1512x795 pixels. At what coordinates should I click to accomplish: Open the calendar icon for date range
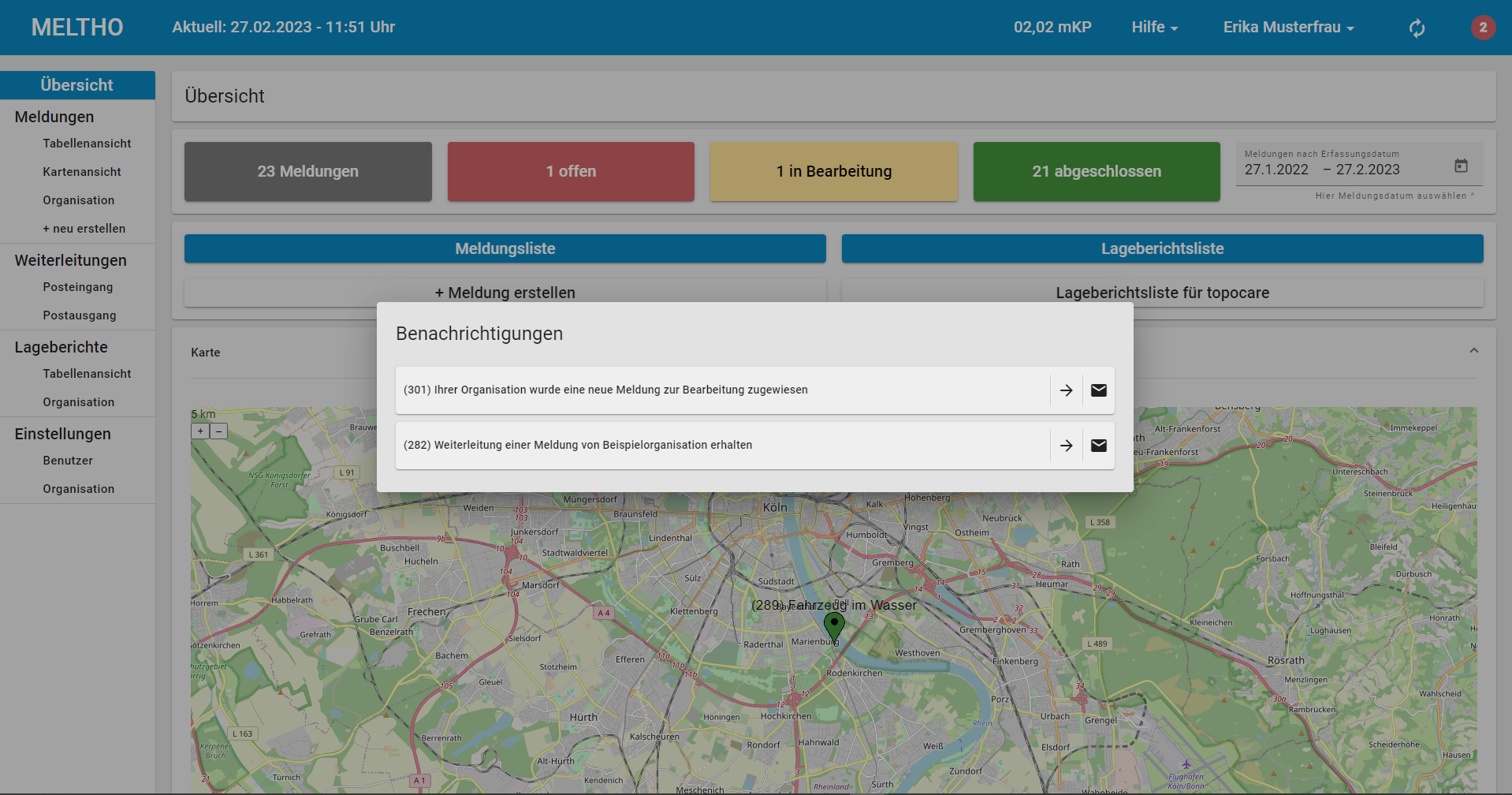pyautogui.click(x=1461, y=166)
